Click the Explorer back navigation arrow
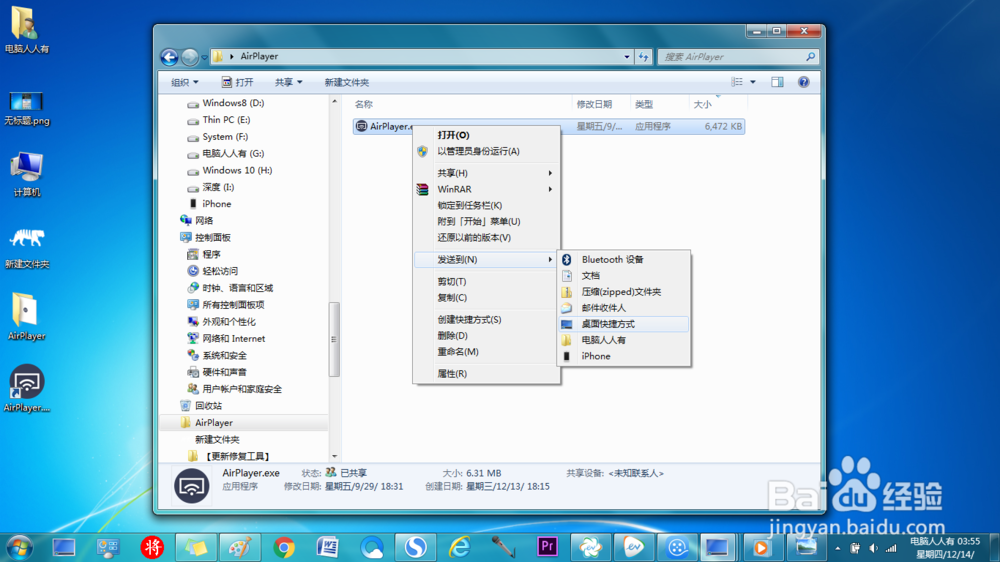 [169, 57]
